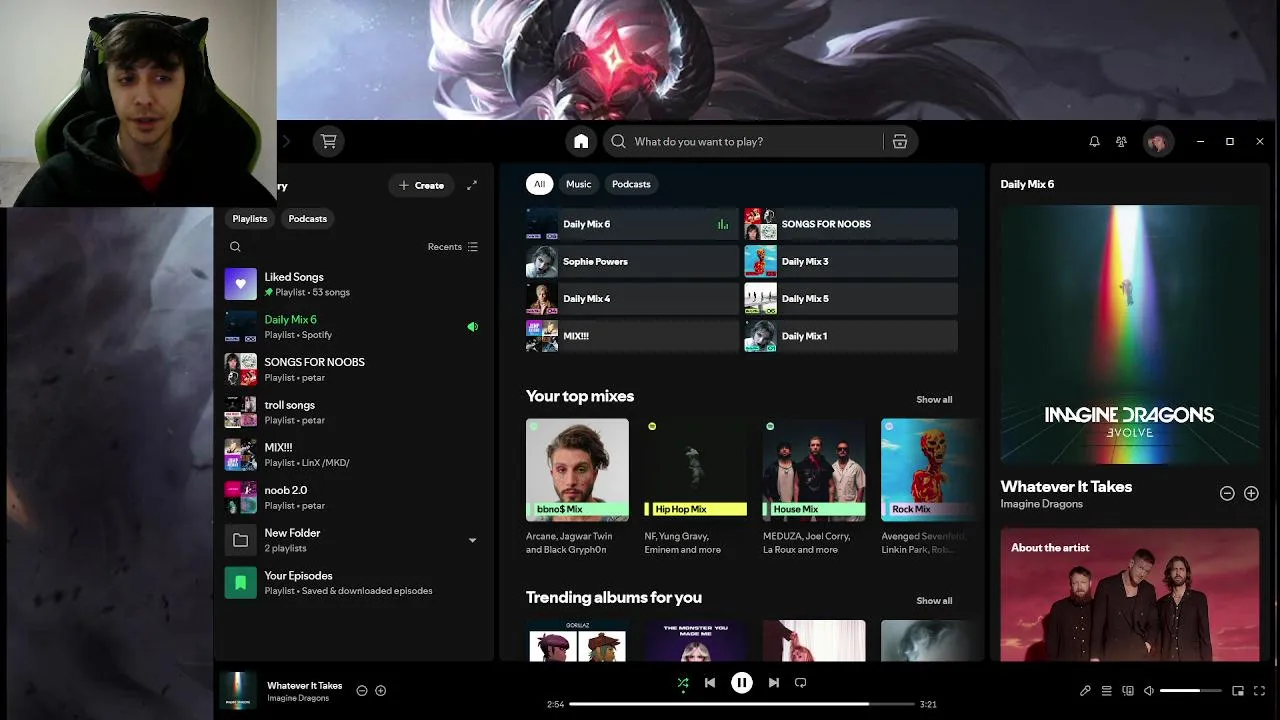This screenshot has width=1280, height=720.
Task: Enter full screen player mode
Action: tap(1259, 691)
